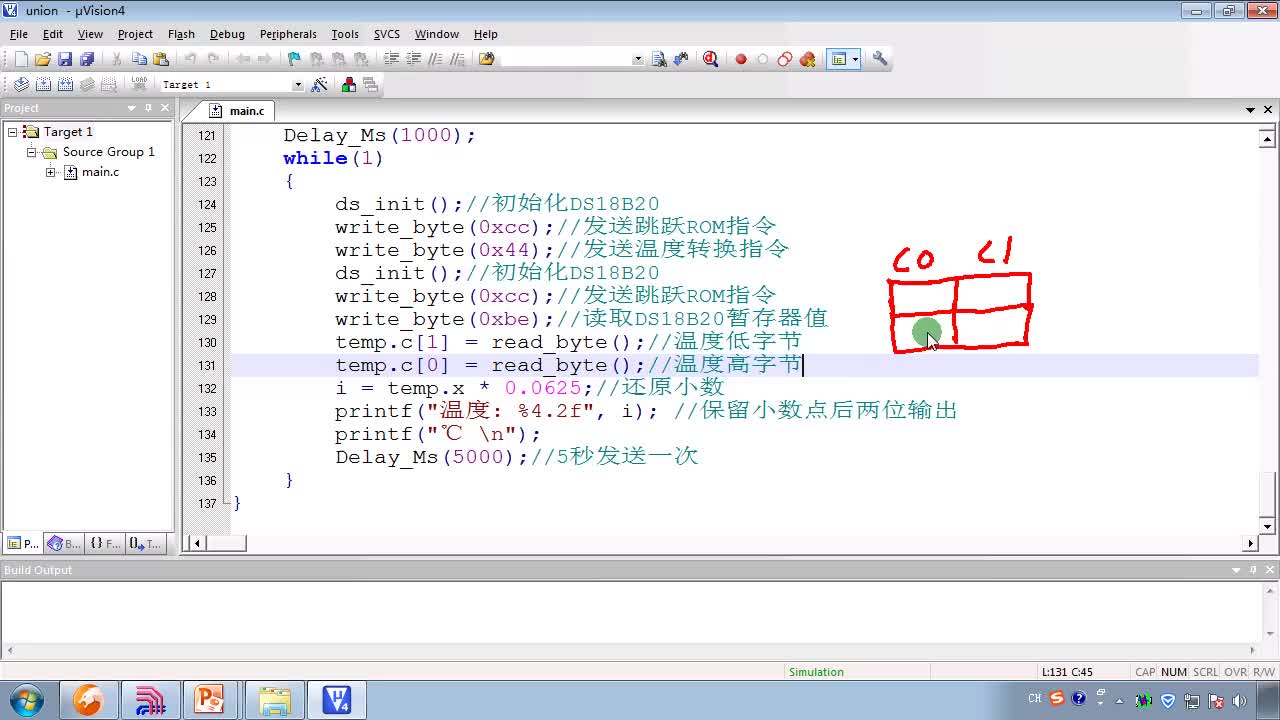
Task: Switch to Books tab in Project panel
Action: (x=64, y=544)
